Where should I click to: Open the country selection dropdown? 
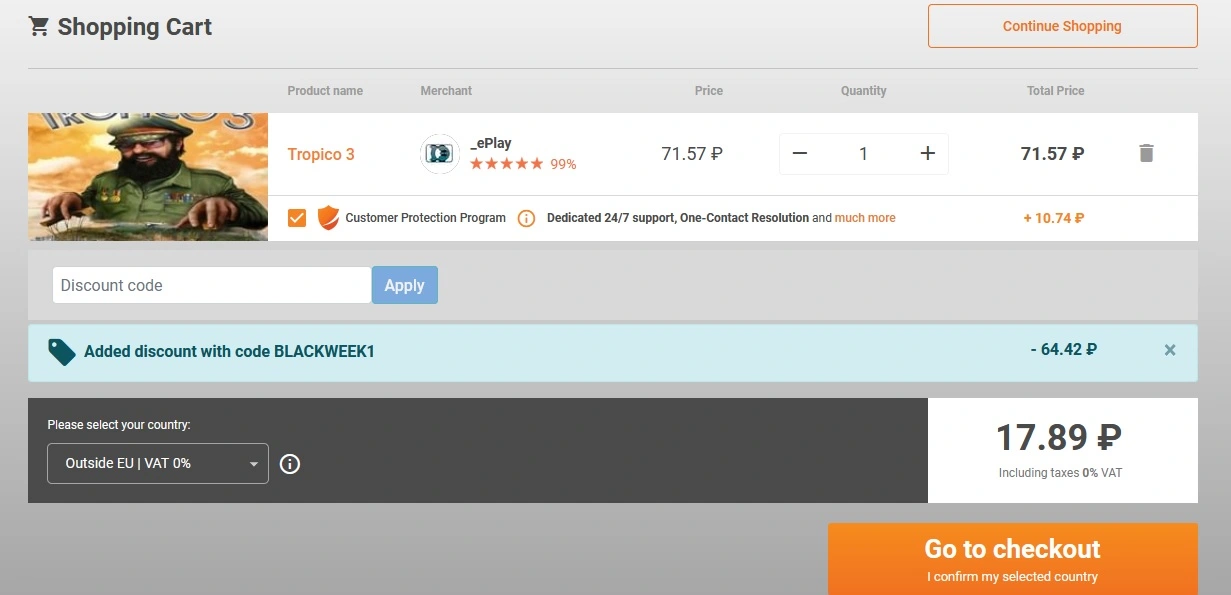[158, 463]
